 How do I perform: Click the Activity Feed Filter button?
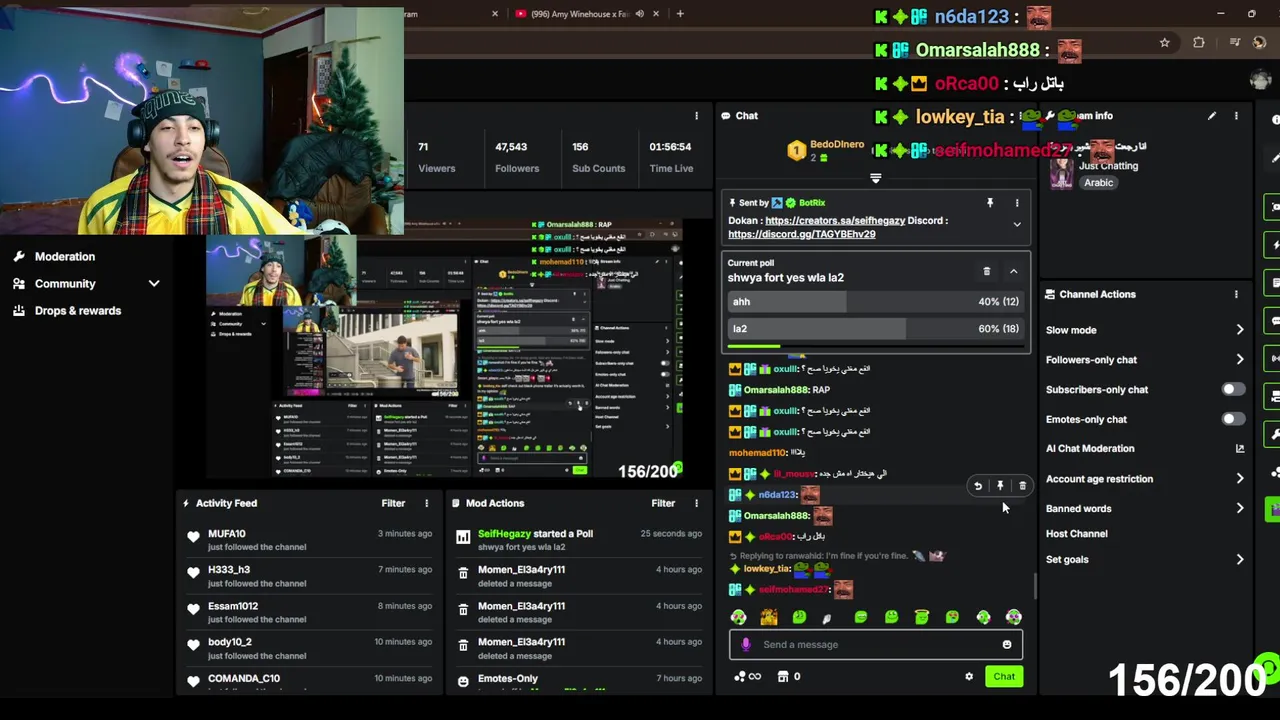coord(393,503)
